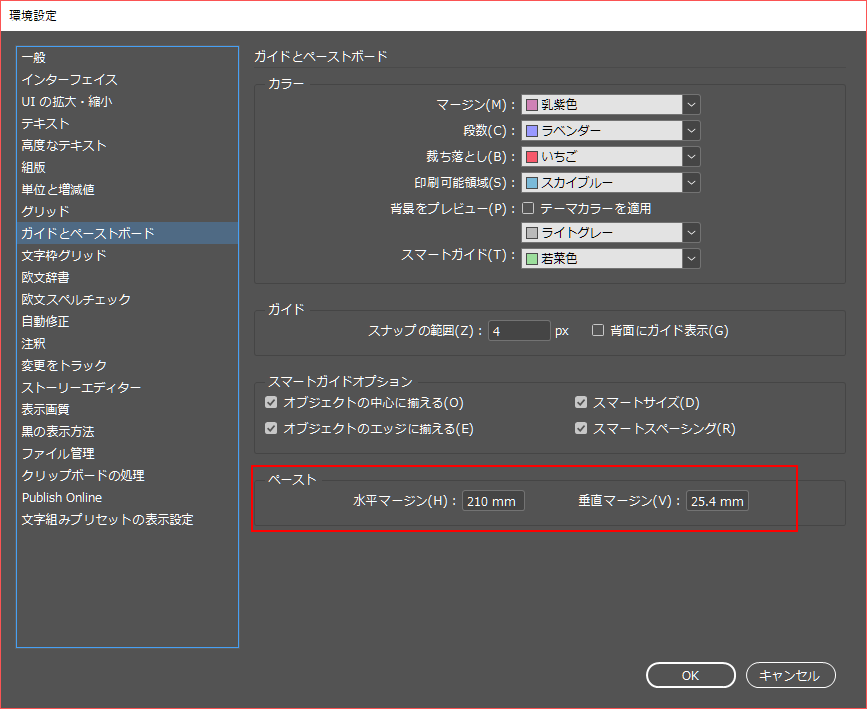Image resolution: width=867 pixels, height=709 pixels.
Task: Select ガイドとペーストボード category
Action: pyautogui.click(x=128, y=233)
